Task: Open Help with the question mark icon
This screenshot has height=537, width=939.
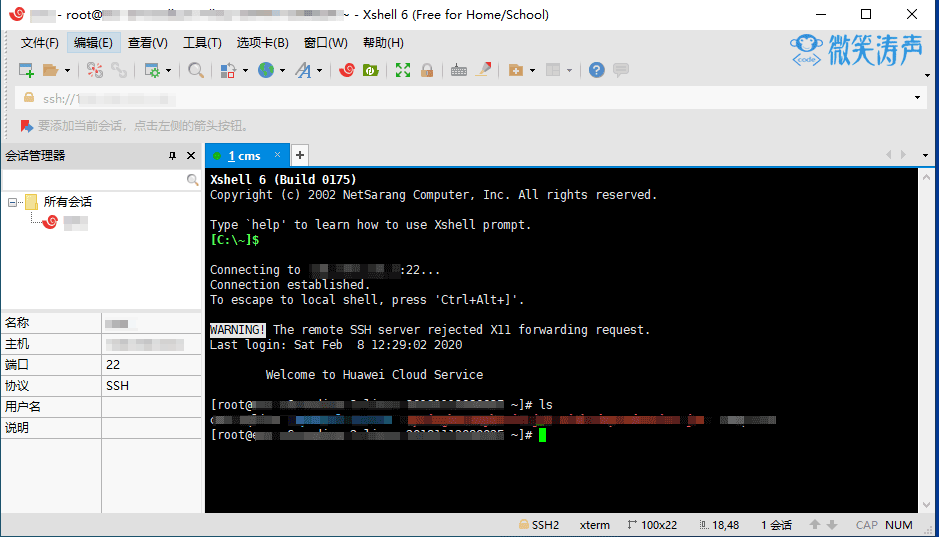Action: [x=596, y=70]
